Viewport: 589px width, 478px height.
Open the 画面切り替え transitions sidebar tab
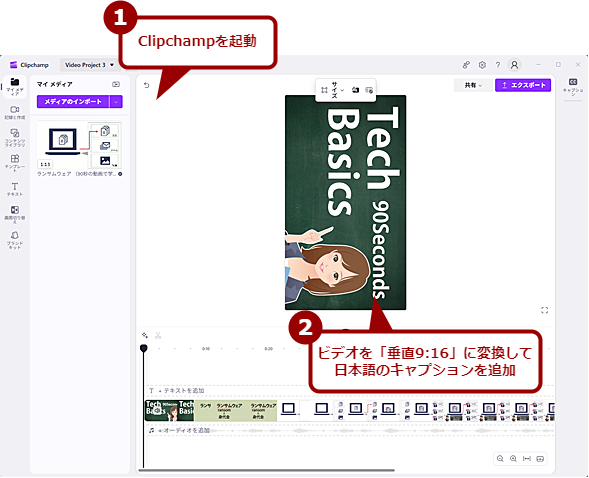click(x=15, y=214)
